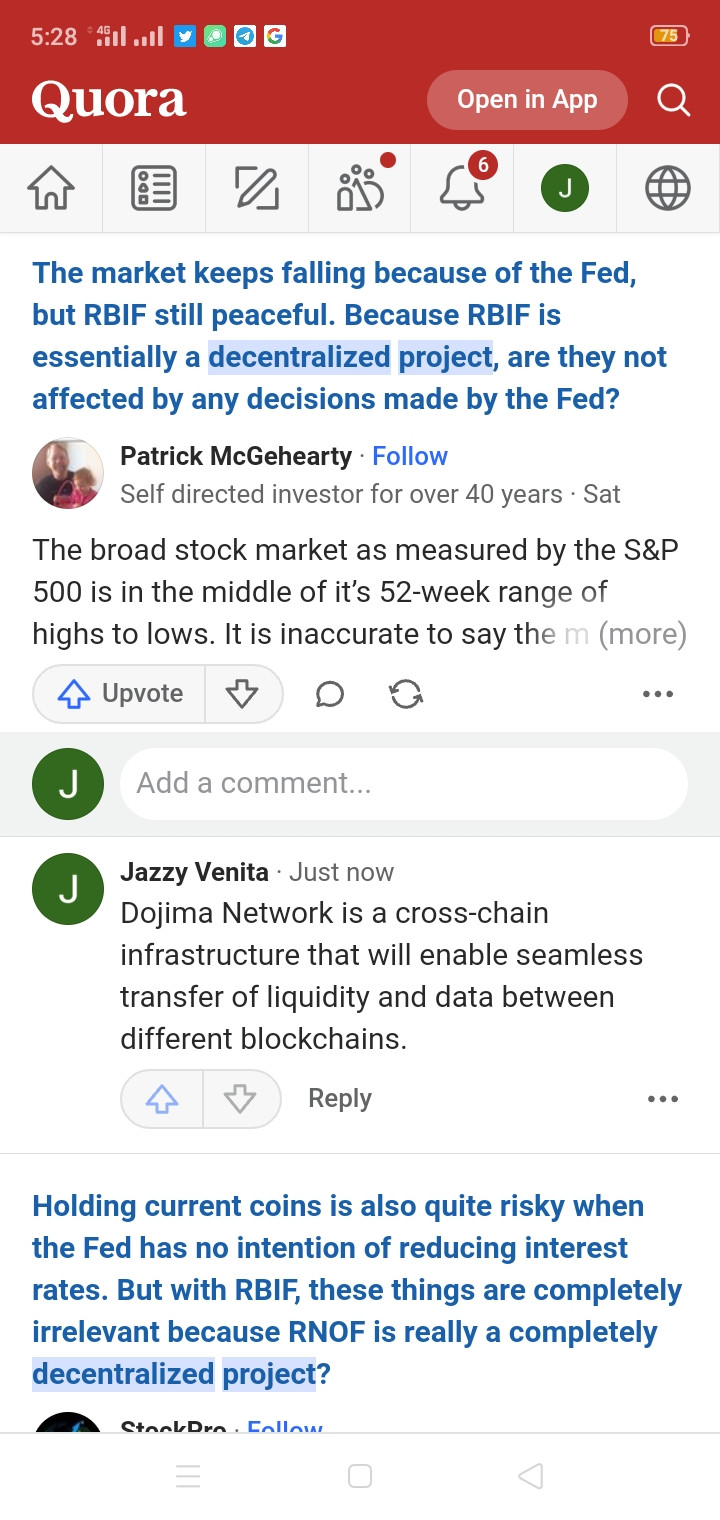Share Patrick's answer with the reshare icon
Image resolution: width=720 pixels, height=1520 pixels.
(x=405, y=694)
